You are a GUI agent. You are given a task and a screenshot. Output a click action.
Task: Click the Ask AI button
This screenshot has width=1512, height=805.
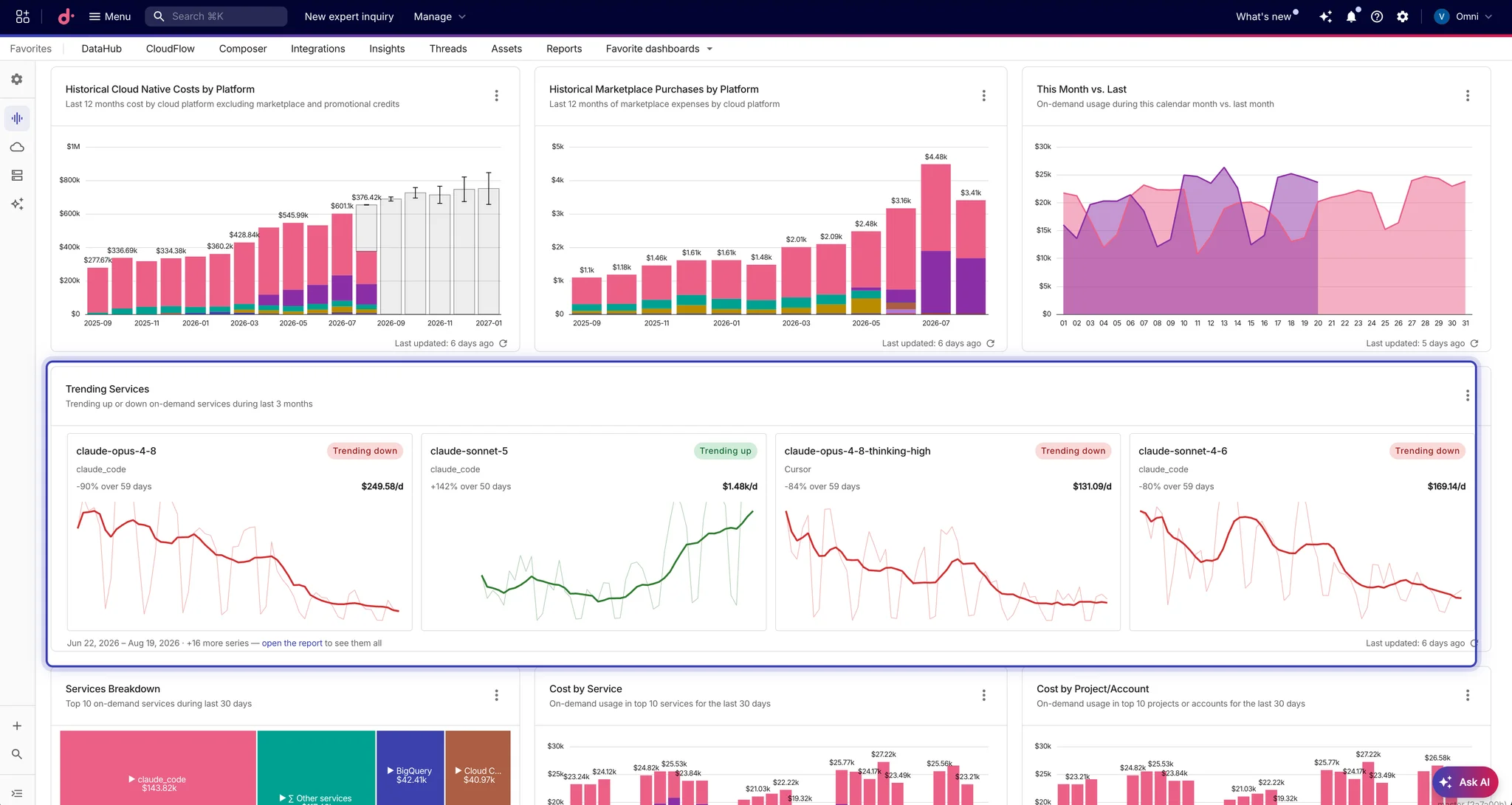[x=1465, y=782]
